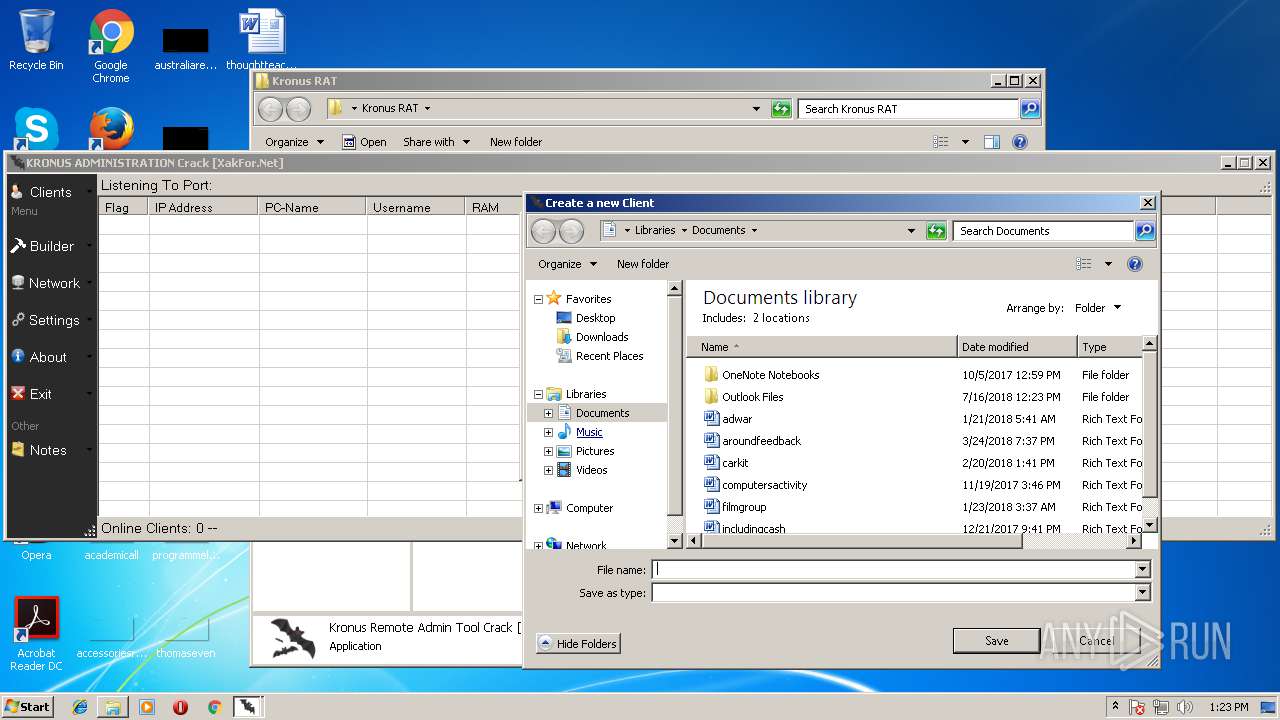The width and height of the screenshot is (1280, 720).
Task: Open the About menu in Kronus sidebar
Action: click(50, 357)
